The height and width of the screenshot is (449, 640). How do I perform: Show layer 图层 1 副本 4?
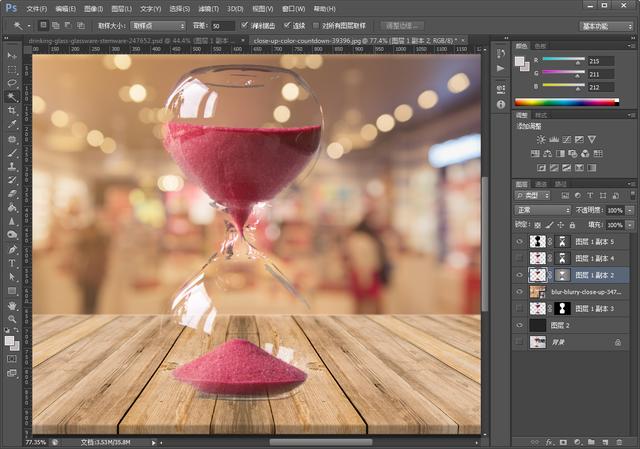click(x=519, y=258)
